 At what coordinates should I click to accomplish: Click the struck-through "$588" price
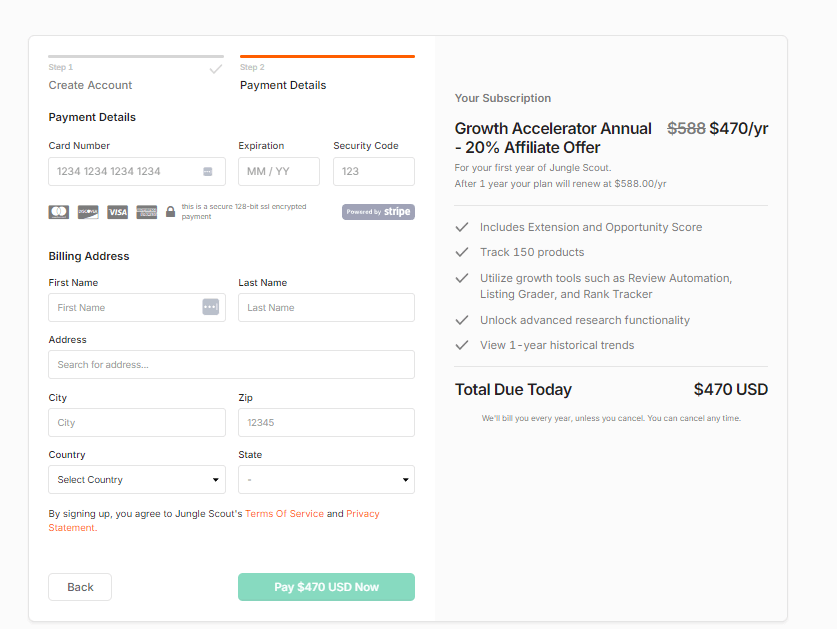686,128
